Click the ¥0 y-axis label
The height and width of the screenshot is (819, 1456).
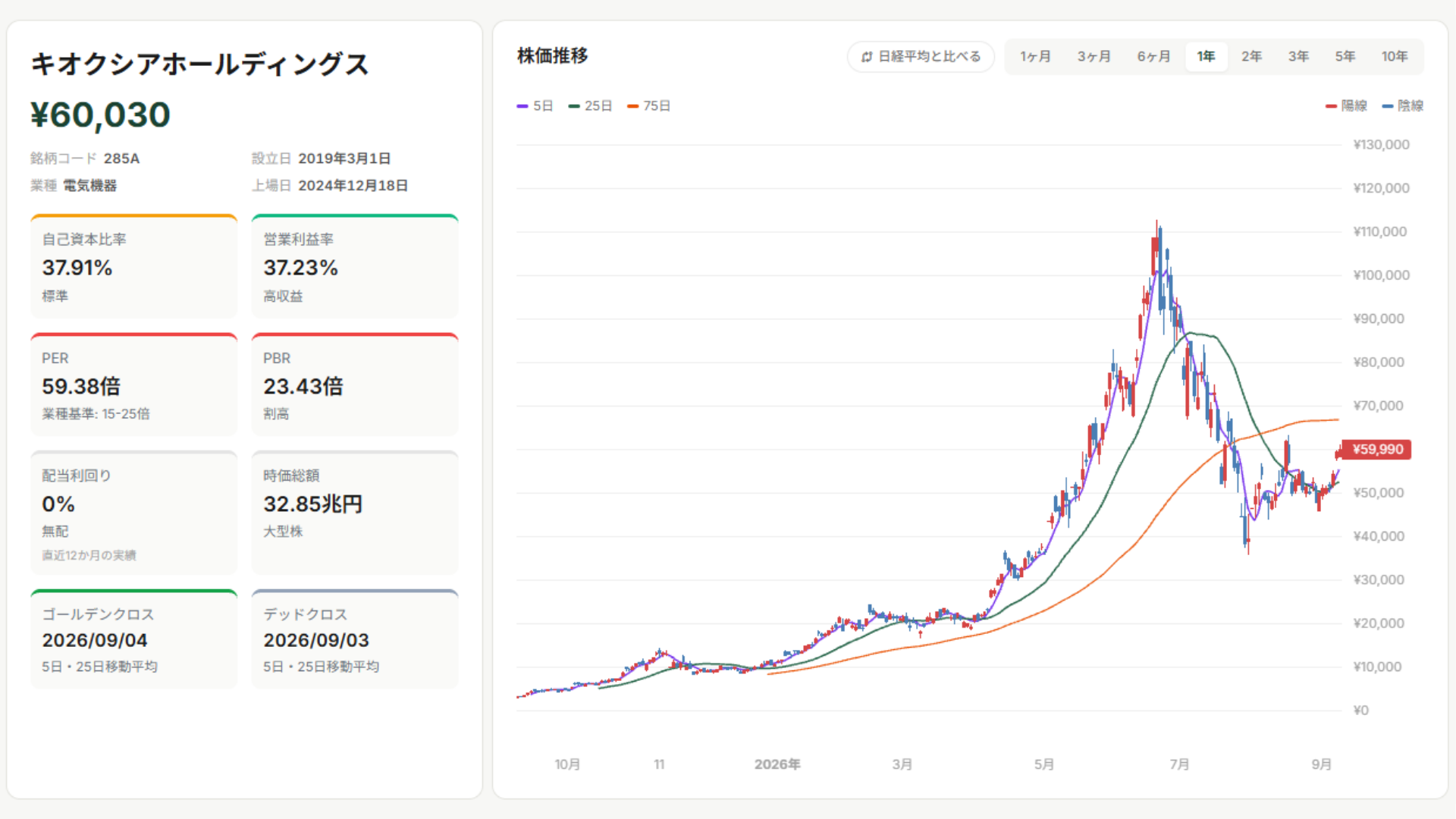point(1360,711)
